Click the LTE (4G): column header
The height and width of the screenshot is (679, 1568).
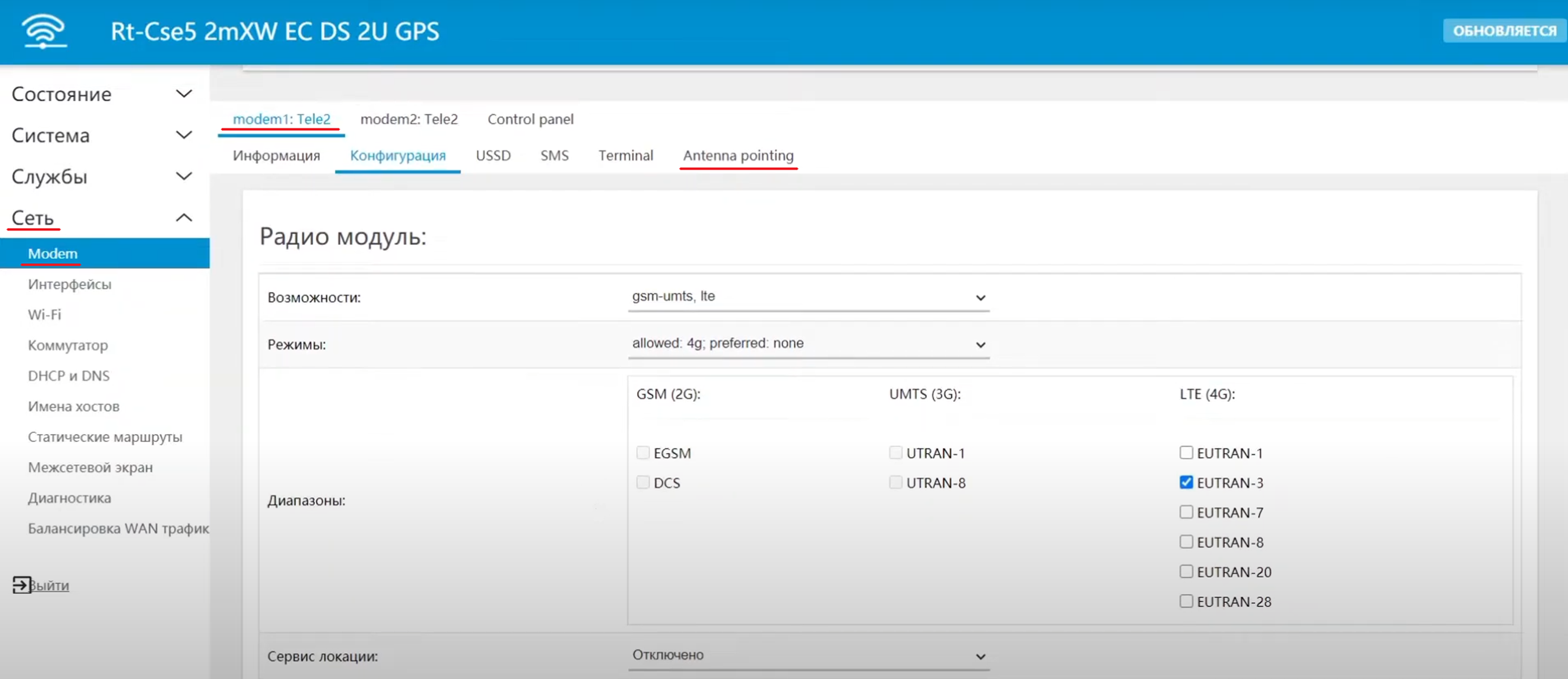point(1207,394)
